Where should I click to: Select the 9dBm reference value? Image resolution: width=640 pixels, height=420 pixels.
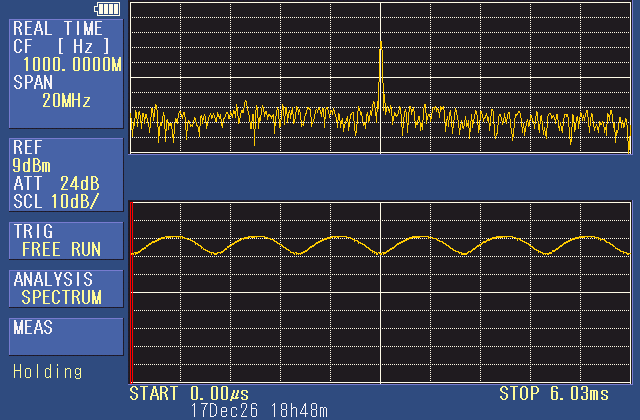32,166
